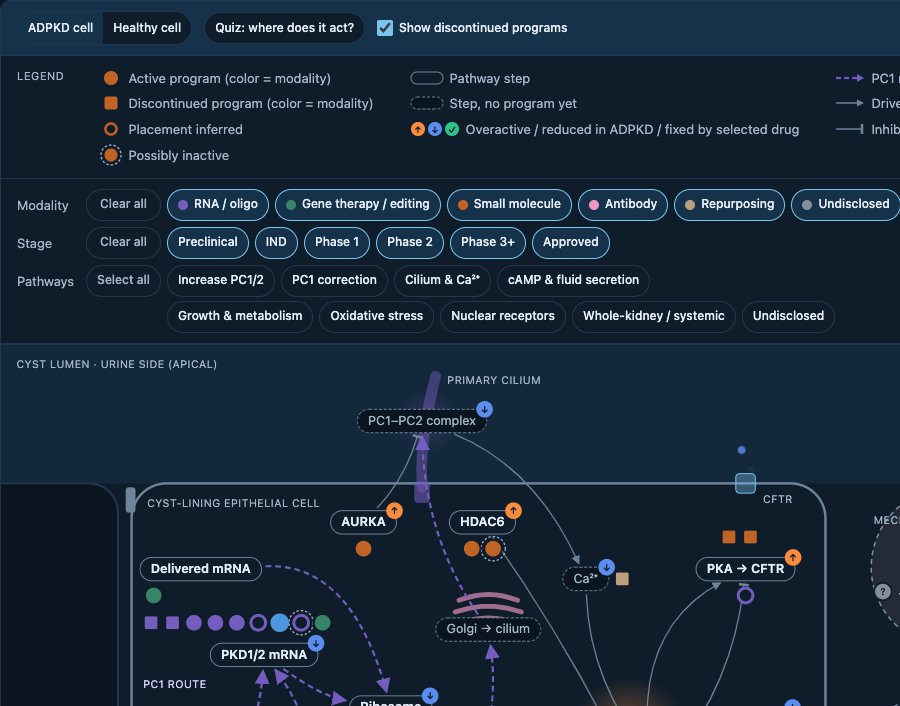Viewport: 900px width, 706px height.
Task: Click the Ca²⁺ pathway step
Action: [585, 579]
